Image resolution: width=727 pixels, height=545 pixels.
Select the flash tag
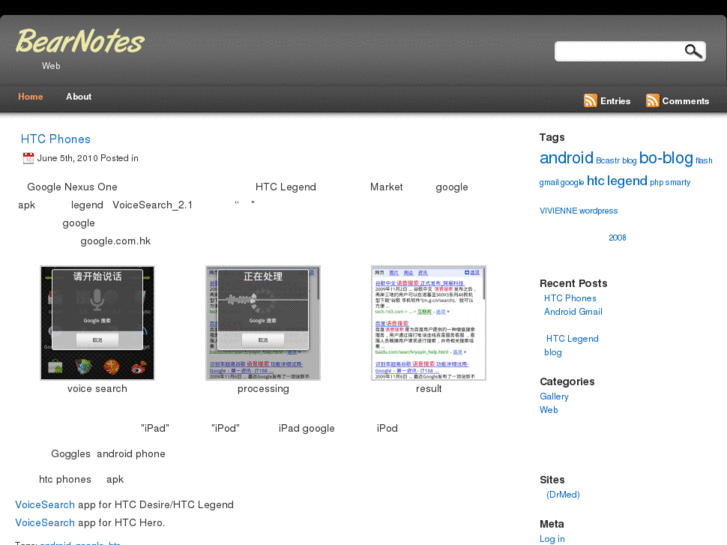[x=704, y=160]
